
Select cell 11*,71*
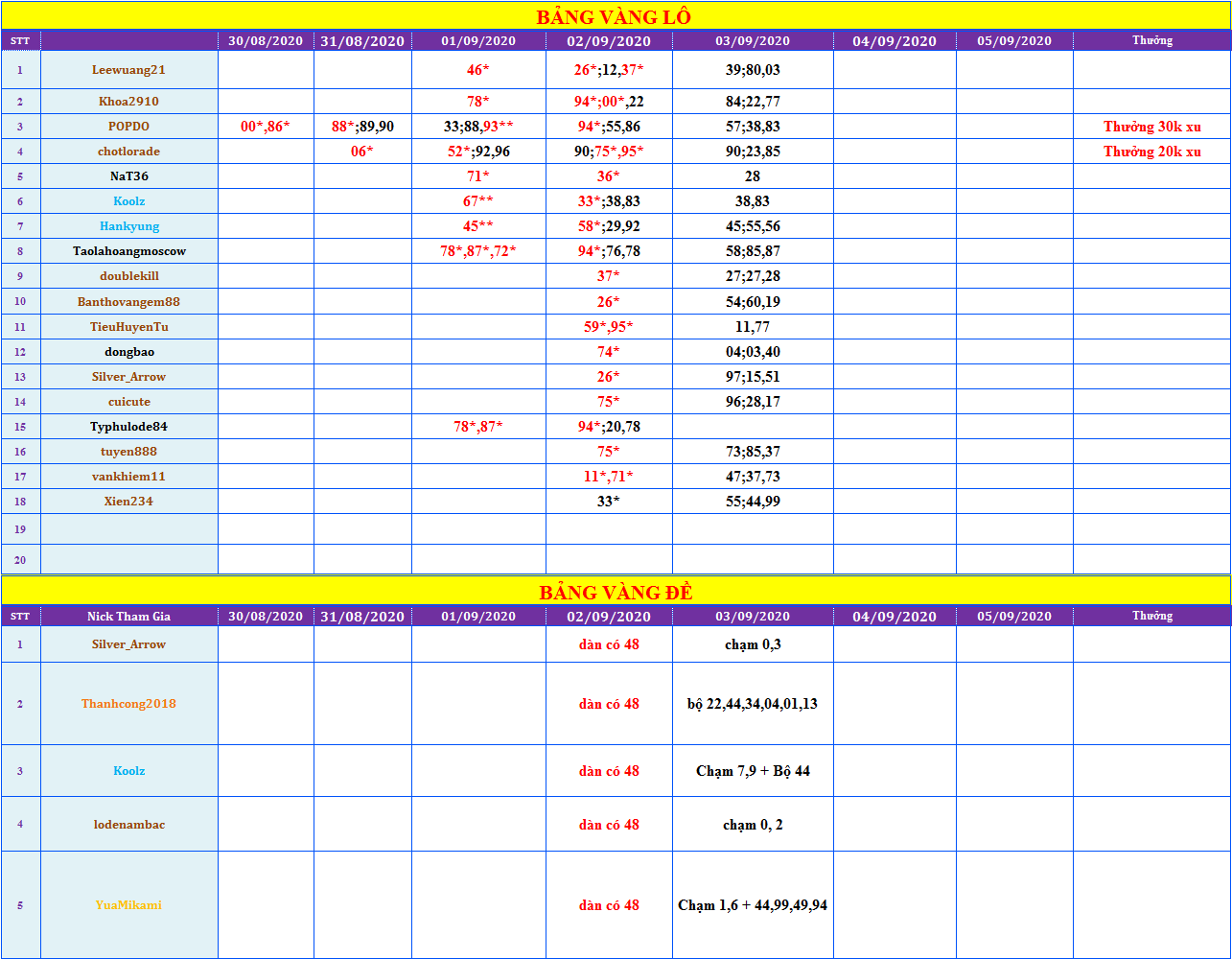click(x=609, y=477)
